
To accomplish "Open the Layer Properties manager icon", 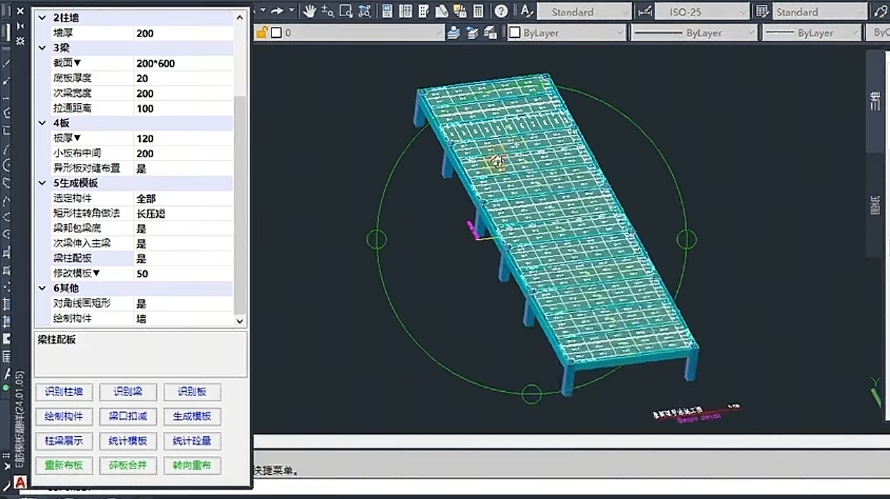I will pyautogui.click(x=453, y=32).
